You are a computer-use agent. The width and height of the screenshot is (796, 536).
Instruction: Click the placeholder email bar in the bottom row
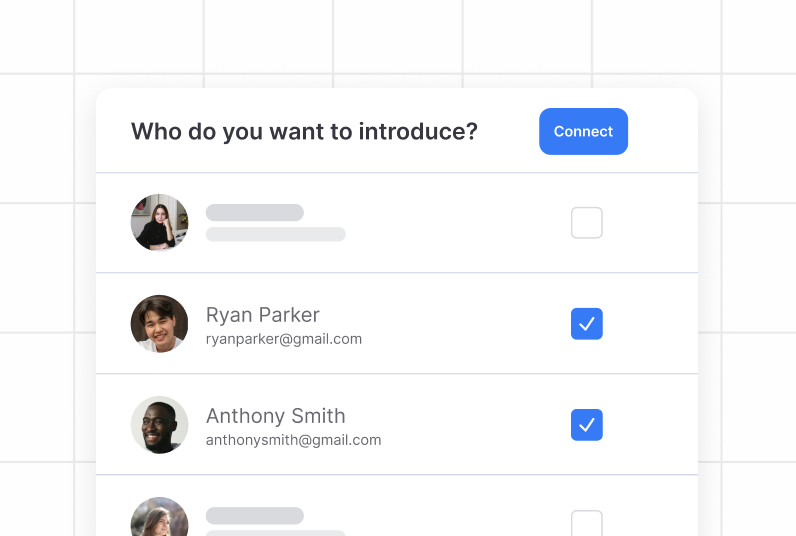(275, 533)
